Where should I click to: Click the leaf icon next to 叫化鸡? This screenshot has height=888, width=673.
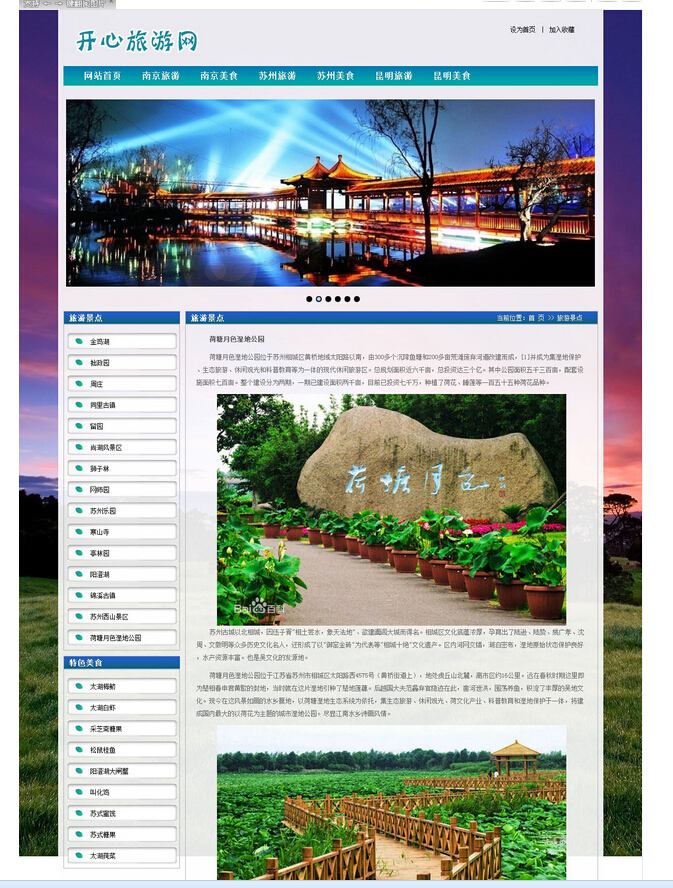pos(78,792)
